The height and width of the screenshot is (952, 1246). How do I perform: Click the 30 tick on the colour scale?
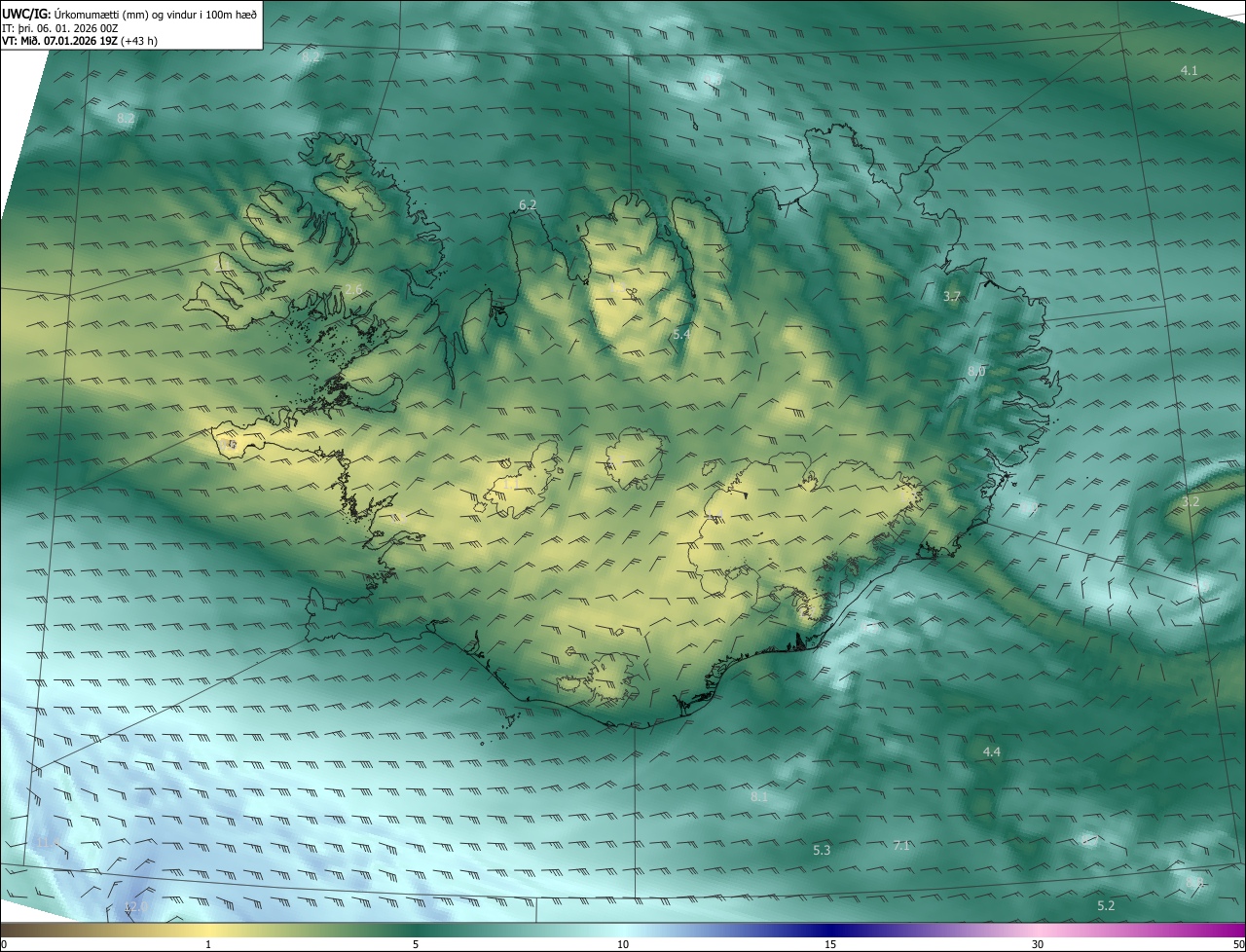click(x=1038, y=944)
